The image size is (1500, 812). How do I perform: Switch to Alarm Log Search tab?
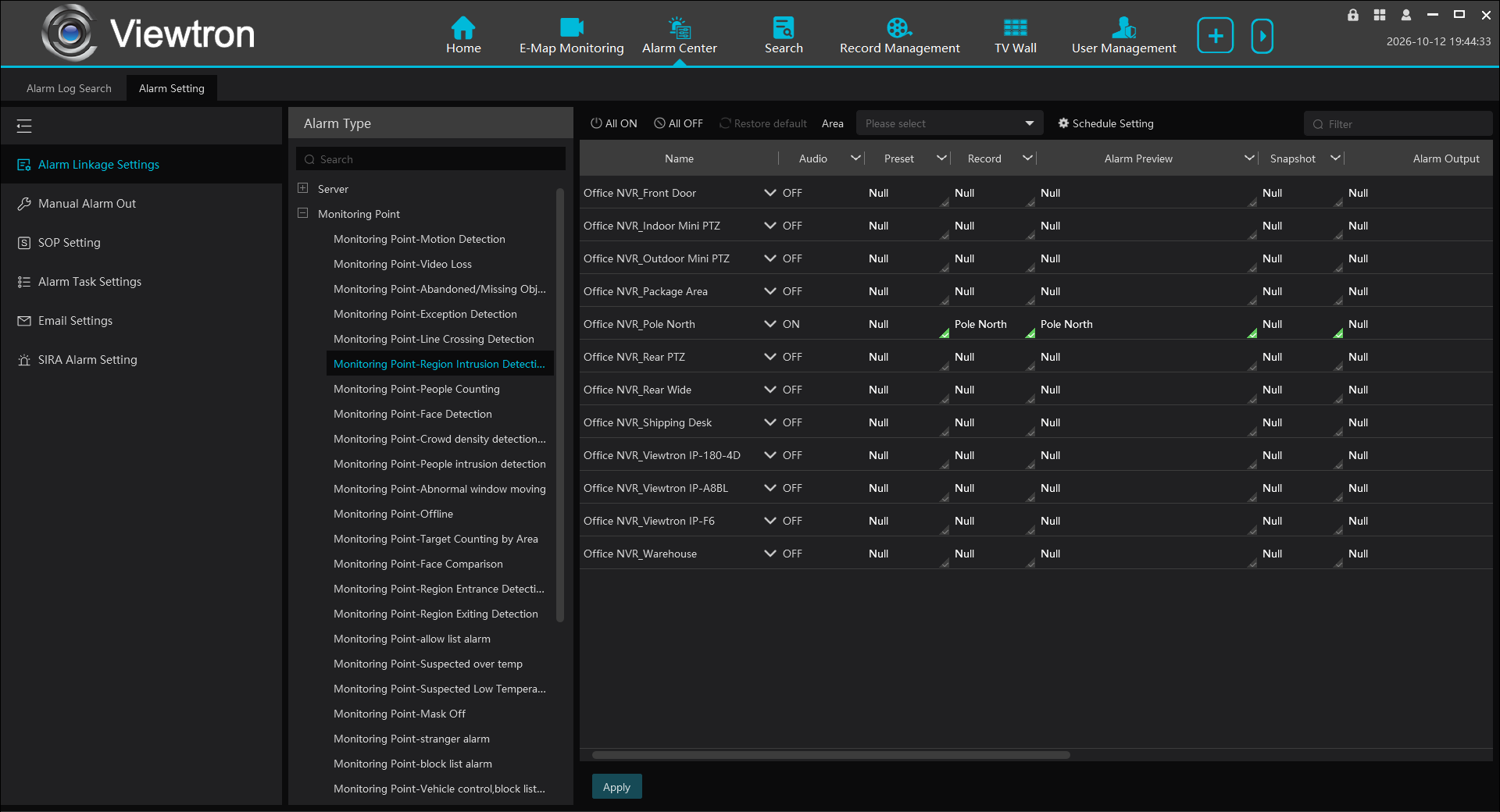(x=69, y=88)
